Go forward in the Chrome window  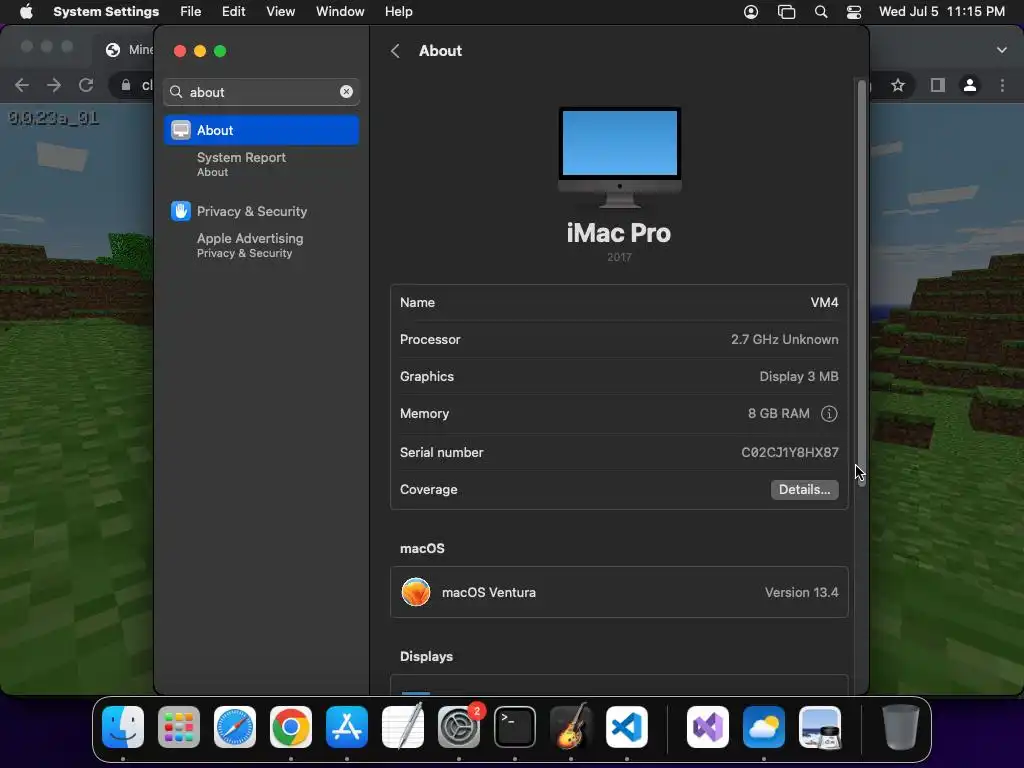pos(54,85)
